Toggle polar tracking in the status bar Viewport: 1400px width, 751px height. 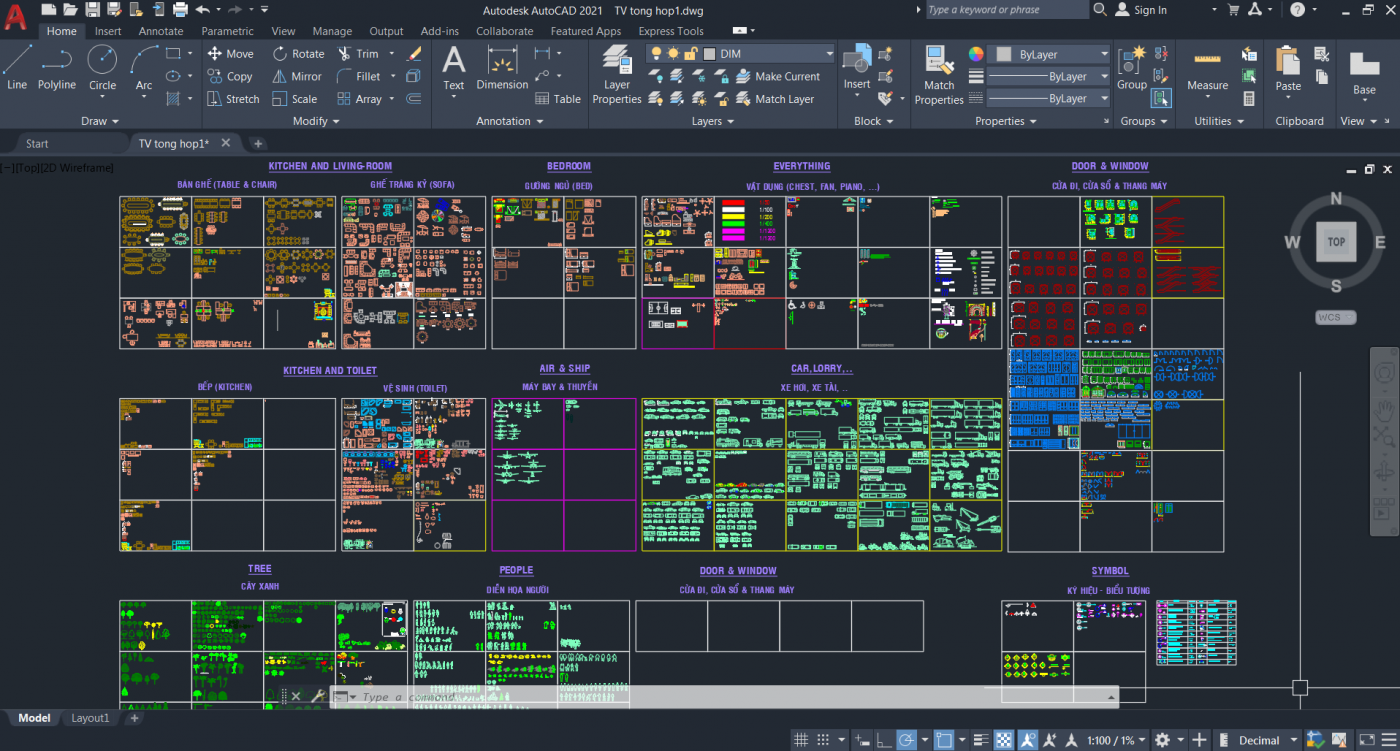pos(906,740)
